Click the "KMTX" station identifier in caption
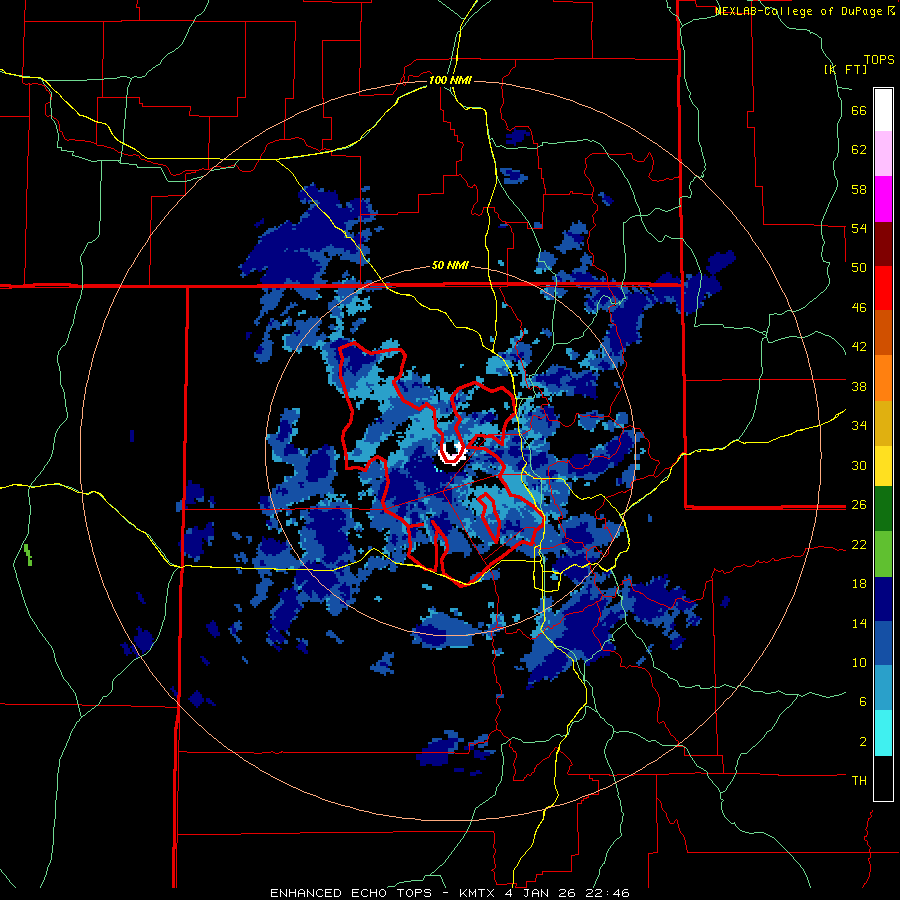 [479, 893]
